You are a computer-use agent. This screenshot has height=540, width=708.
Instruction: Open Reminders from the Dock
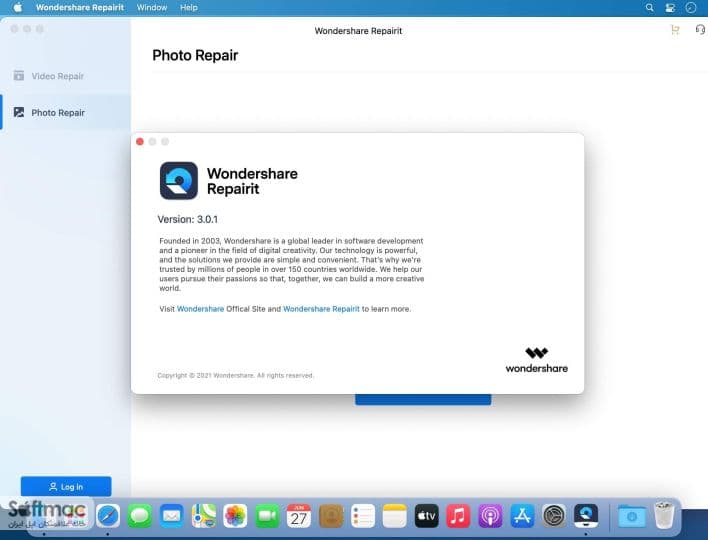click(x=363, y=516)
